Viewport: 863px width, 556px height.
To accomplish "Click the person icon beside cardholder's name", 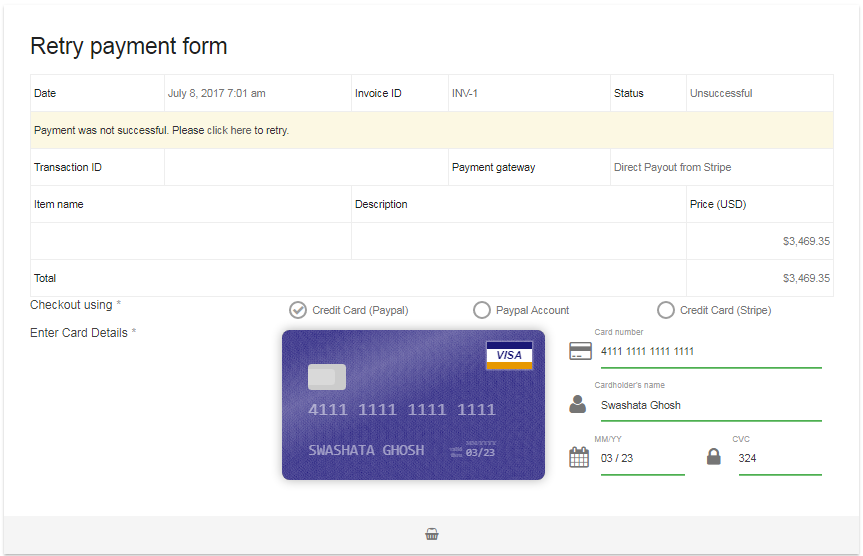I will tap(578, 404).
